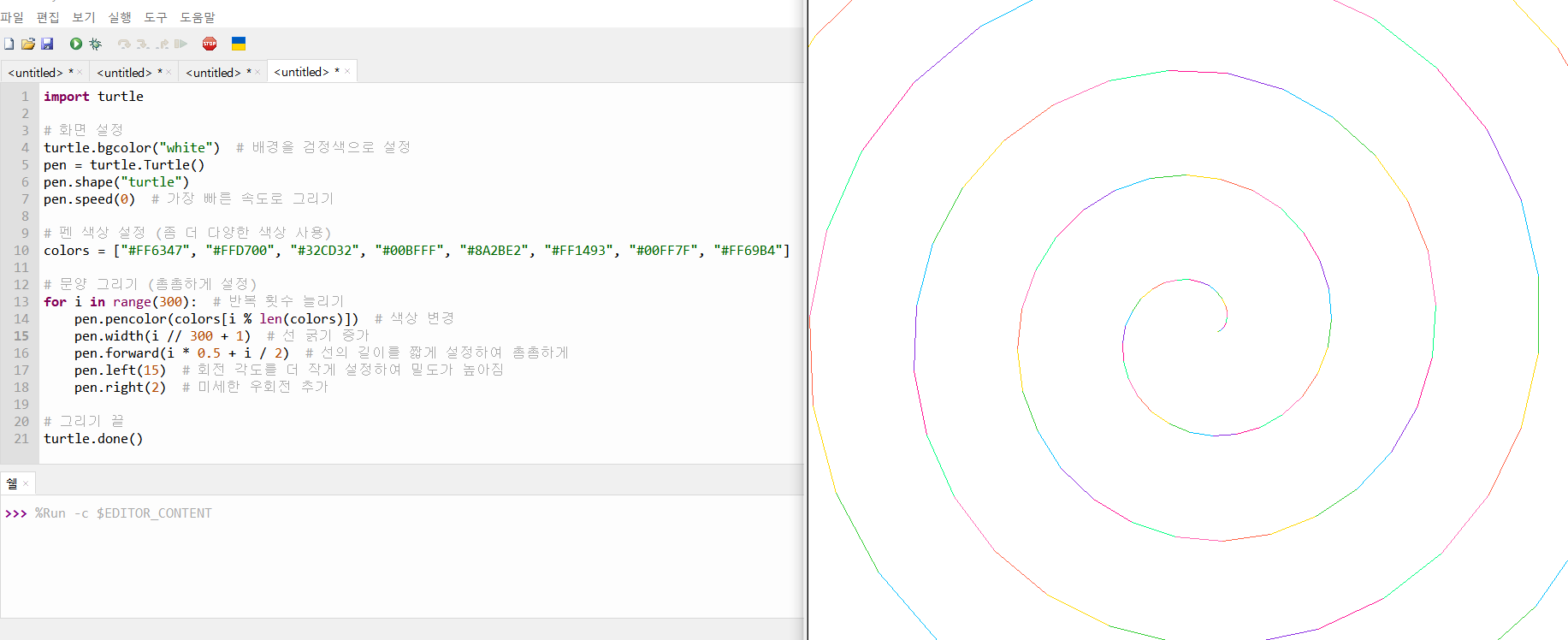Click the turtle.done() code line
The image size is (1568, 640).
93,439
